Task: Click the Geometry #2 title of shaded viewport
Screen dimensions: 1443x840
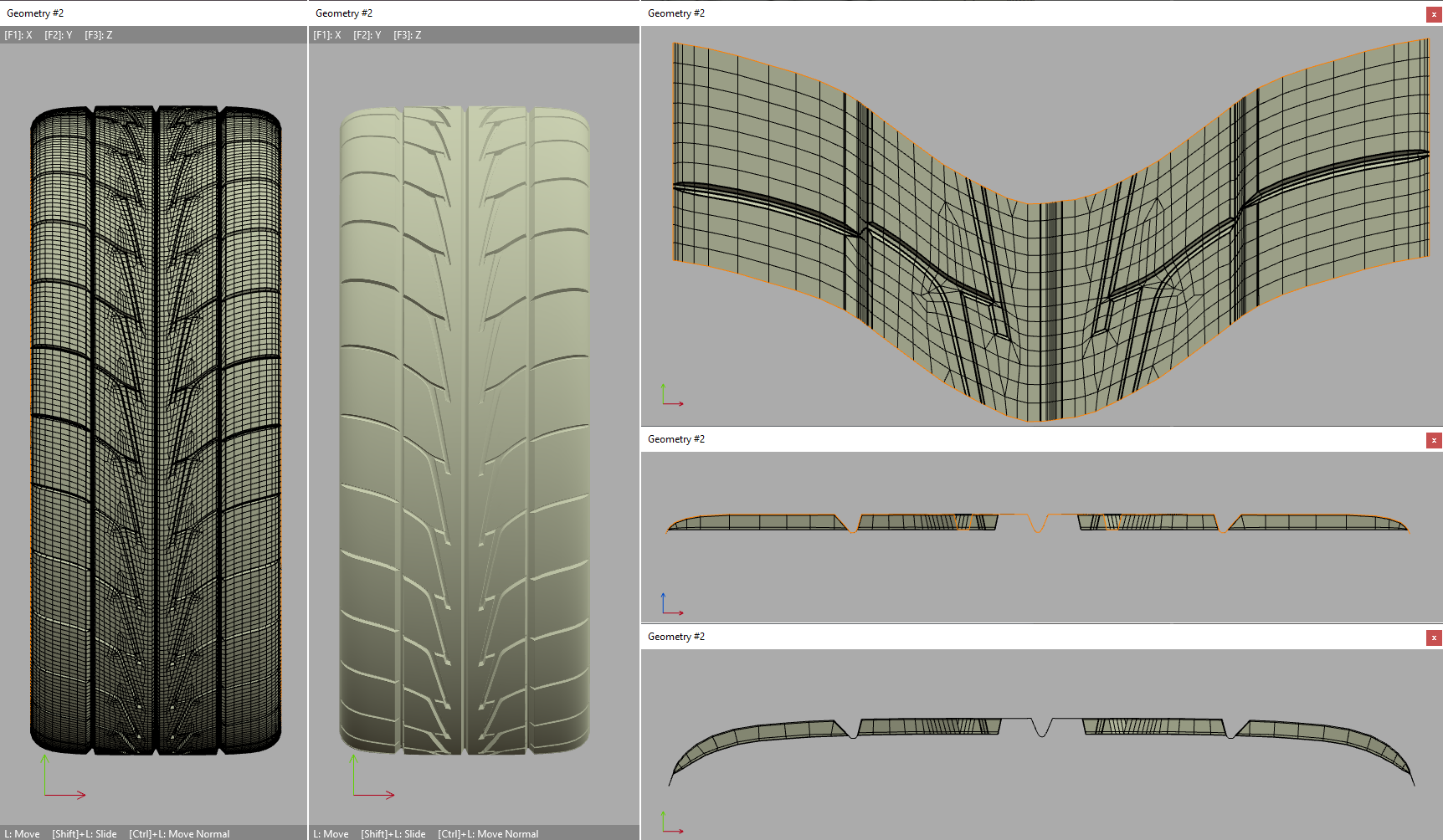Action: click(x=344, y=13)
